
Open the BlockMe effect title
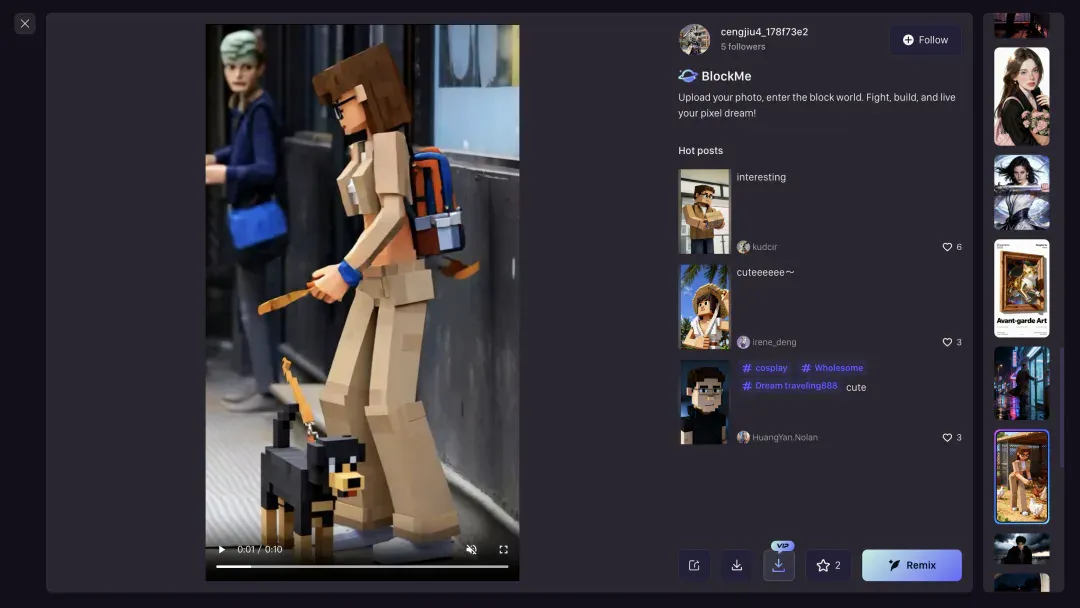pos(726,76)
